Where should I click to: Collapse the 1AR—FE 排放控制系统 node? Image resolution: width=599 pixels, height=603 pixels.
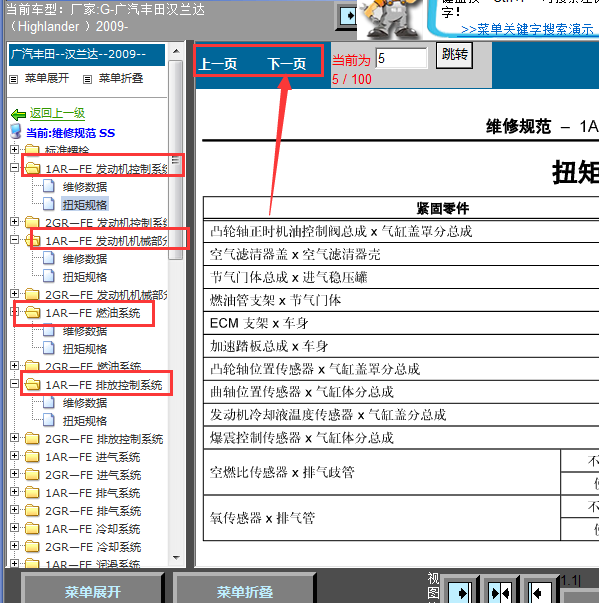(x=14, y=383)
